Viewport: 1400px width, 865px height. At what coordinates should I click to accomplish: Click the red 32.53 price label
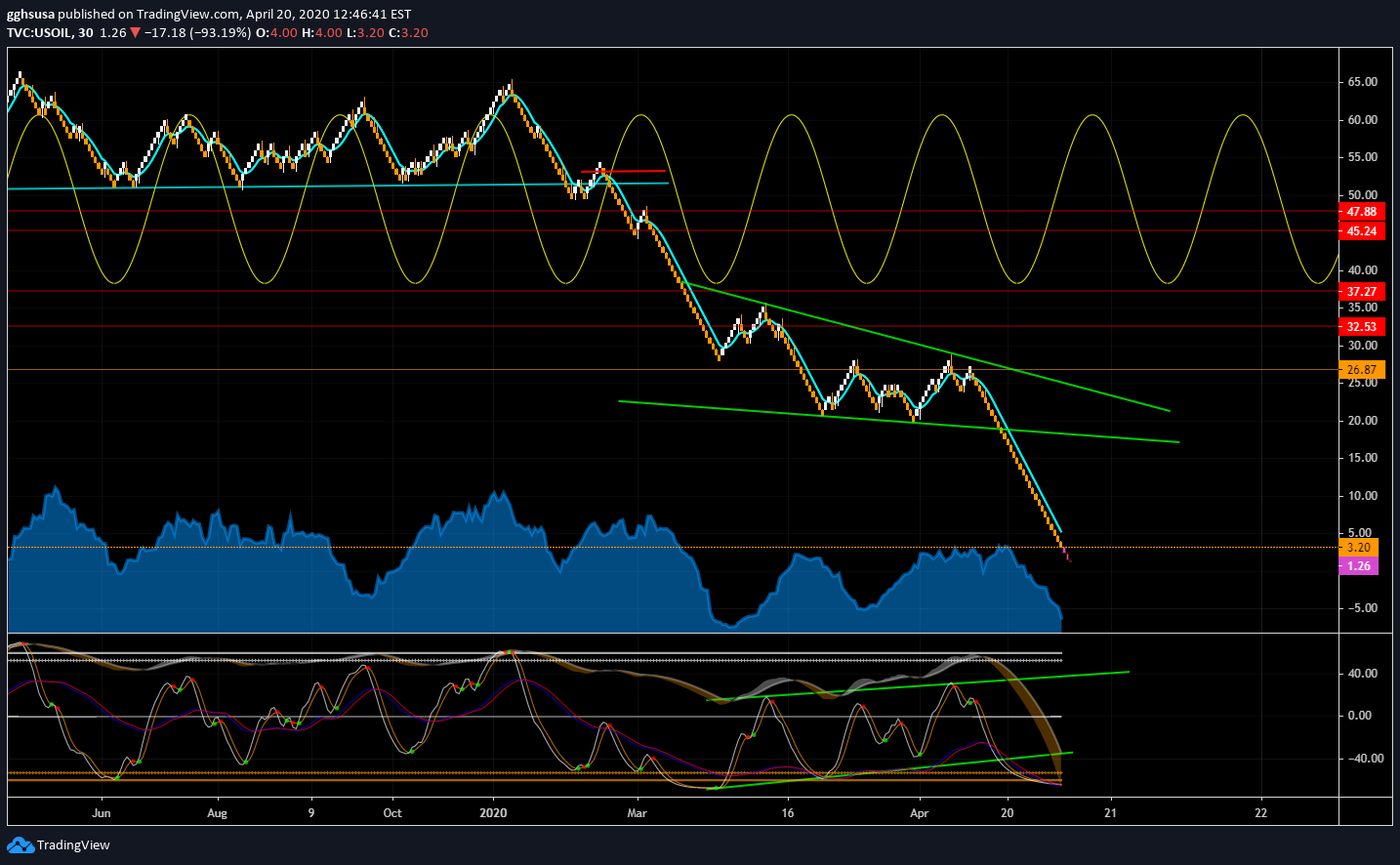pos(1362,327)
